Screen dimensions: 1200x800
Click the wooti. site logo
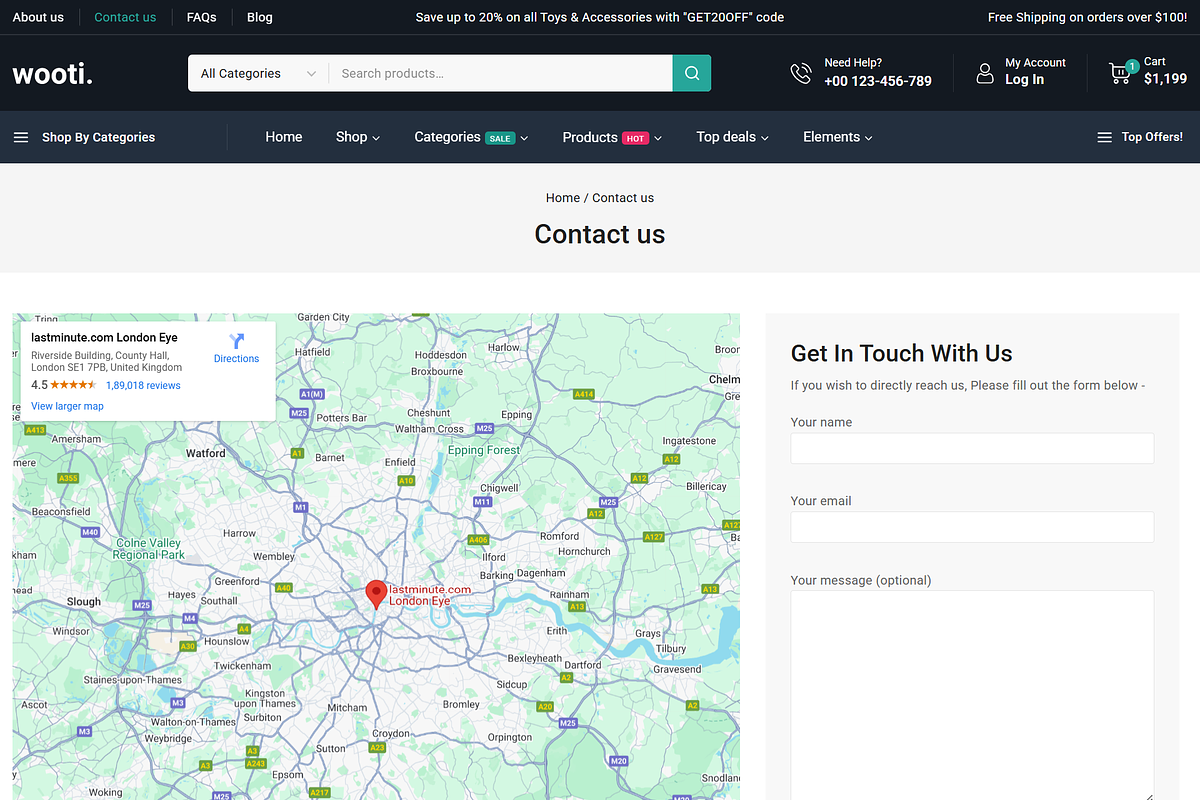pos(53,73)
